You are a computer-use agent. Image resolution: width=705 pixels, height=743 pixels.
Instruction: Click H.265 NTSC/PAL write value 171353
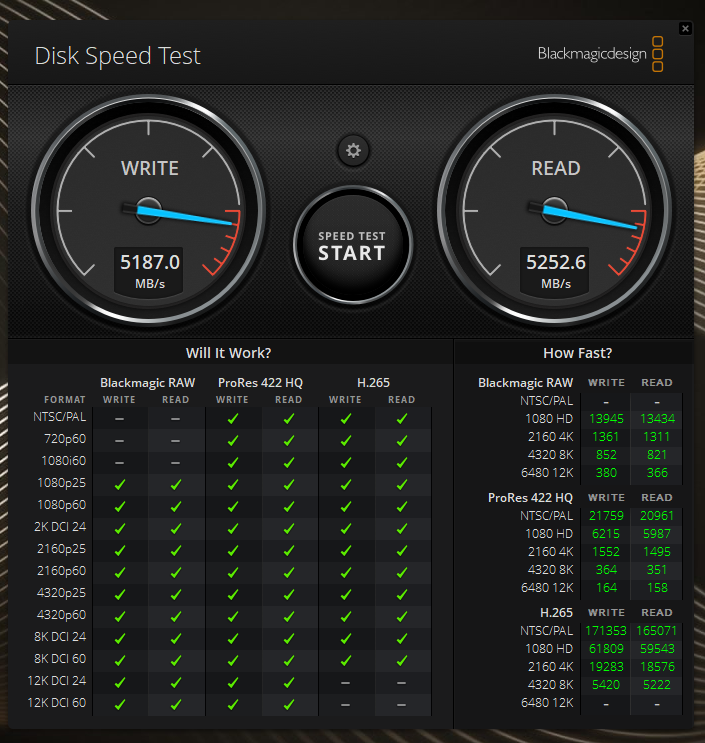point(606,631)
